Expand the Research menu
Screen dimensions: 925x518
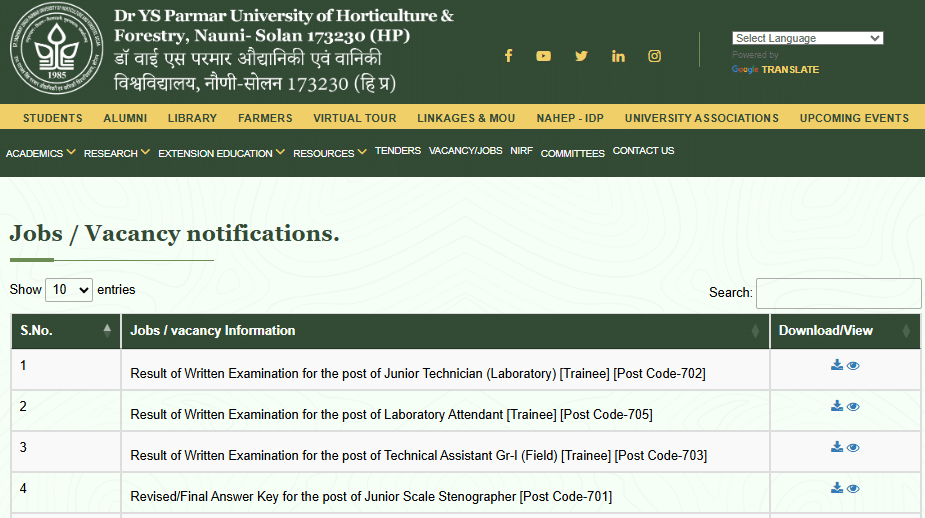[116, 153]
